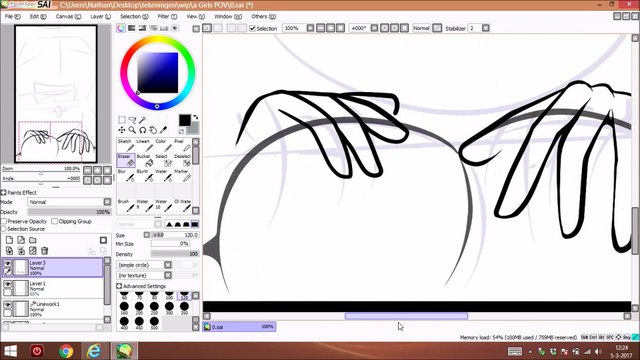Open the rotation angle dropdown arrow

pos(374,28)
